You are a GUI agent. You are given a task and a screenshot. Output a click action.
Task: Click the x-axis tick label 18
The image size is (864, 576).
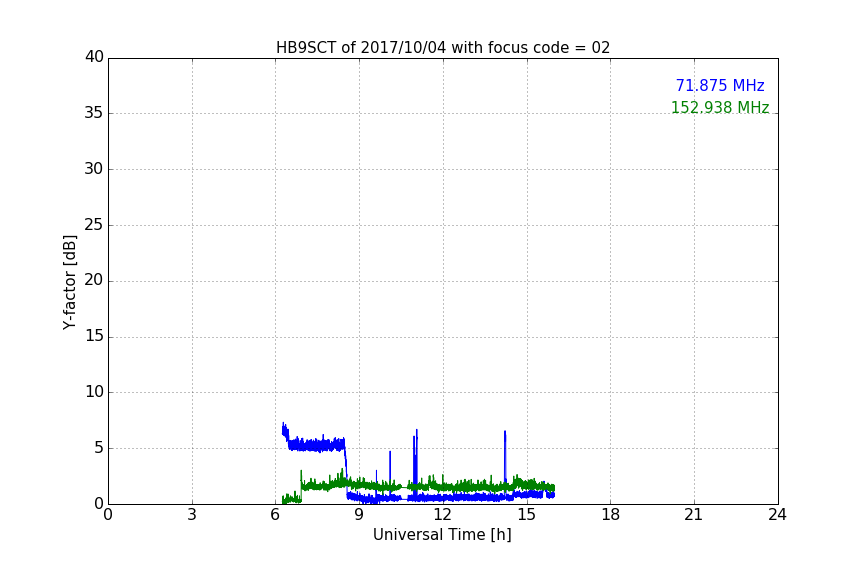click(611, 515)
